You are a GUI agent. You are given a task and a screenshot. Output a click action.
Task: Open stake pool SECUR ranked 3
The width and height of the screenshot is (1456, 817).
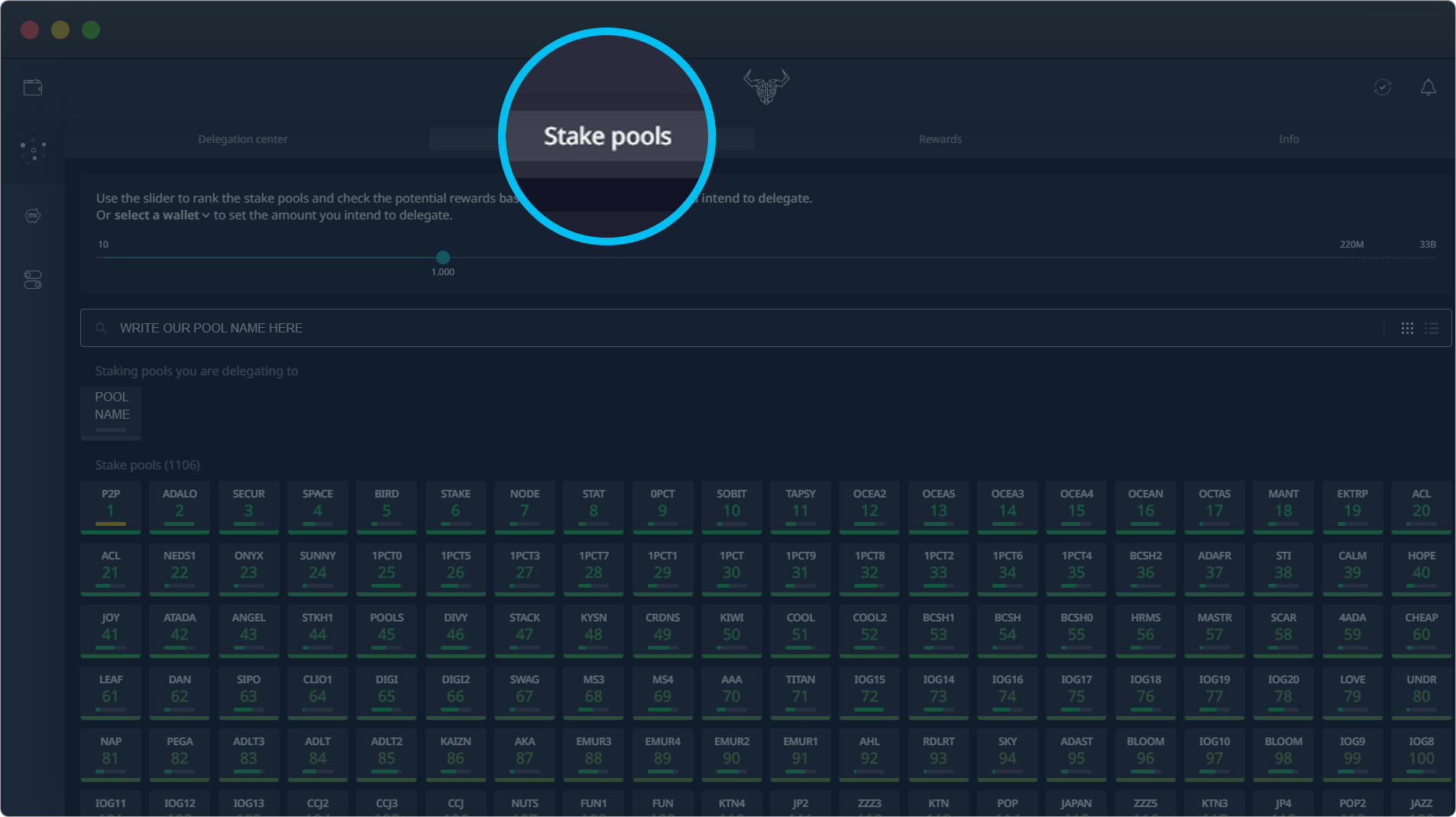[x=248, y=507]
